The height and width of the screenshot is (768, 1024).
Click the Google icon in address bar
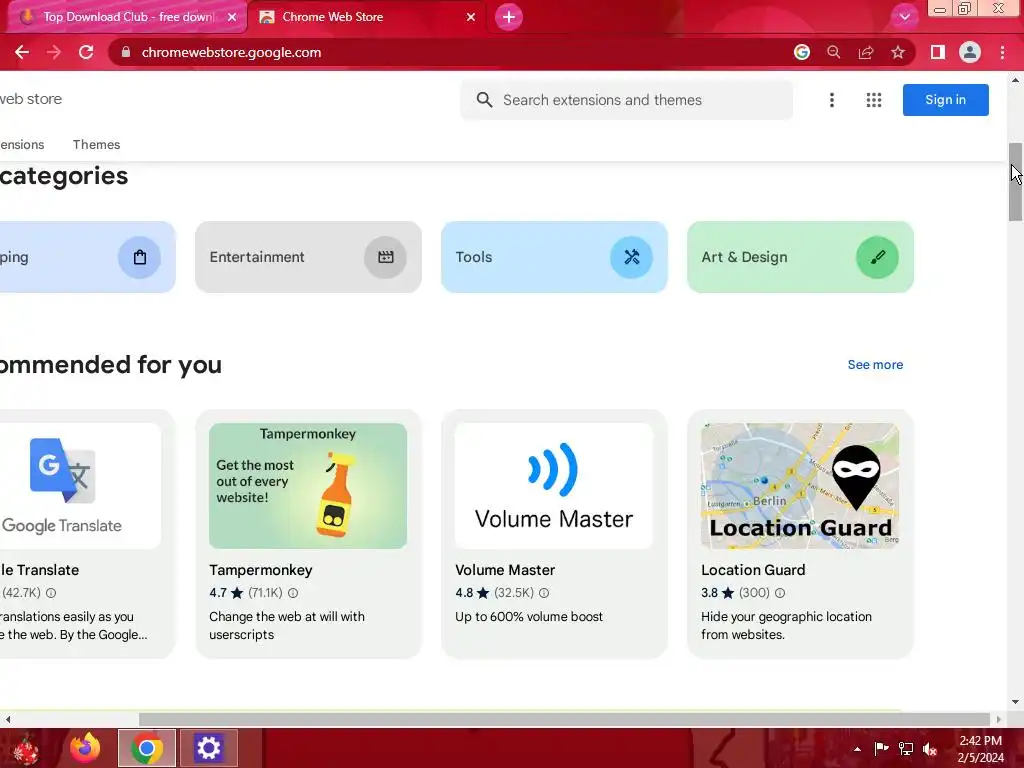click(802, 52)
